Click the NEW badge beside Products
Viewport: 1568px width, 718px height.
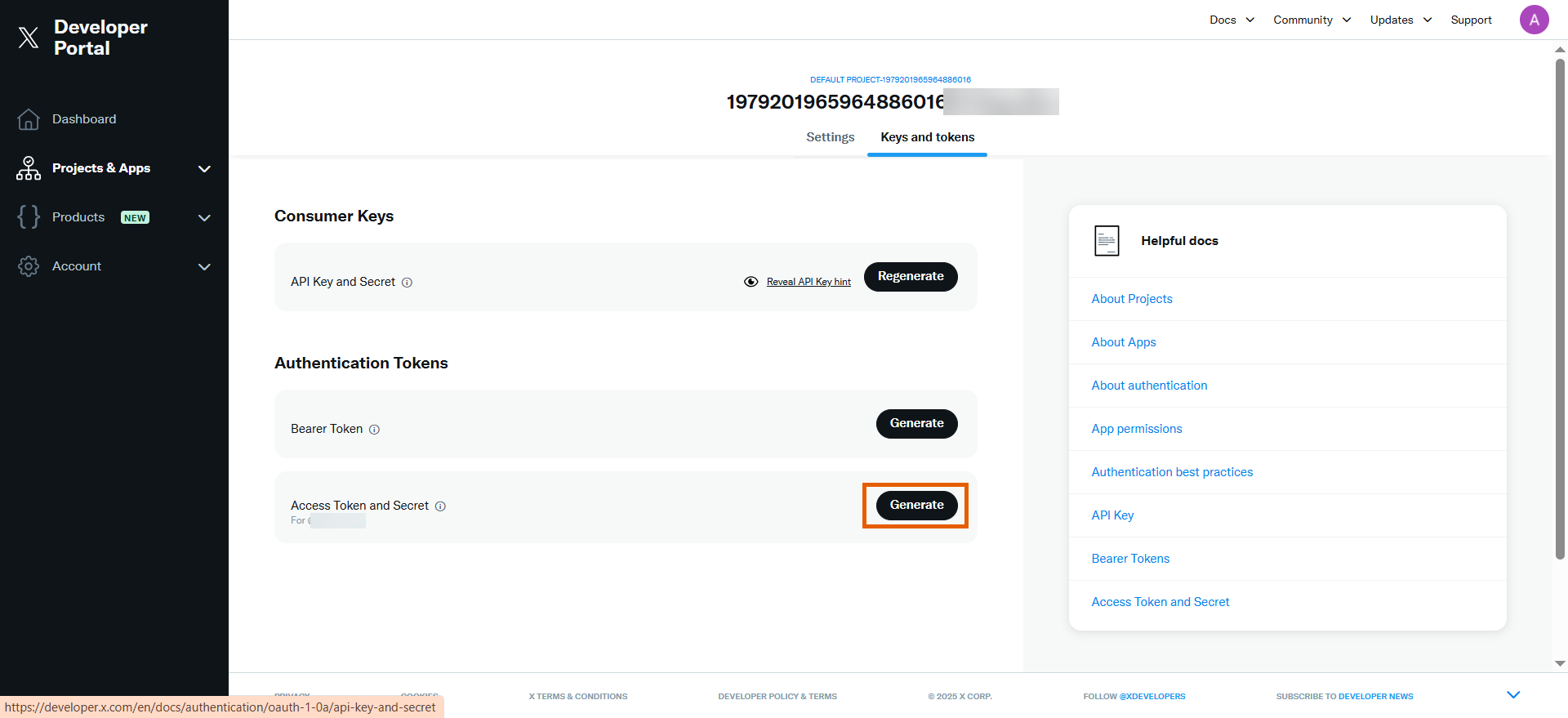(135, 218)
